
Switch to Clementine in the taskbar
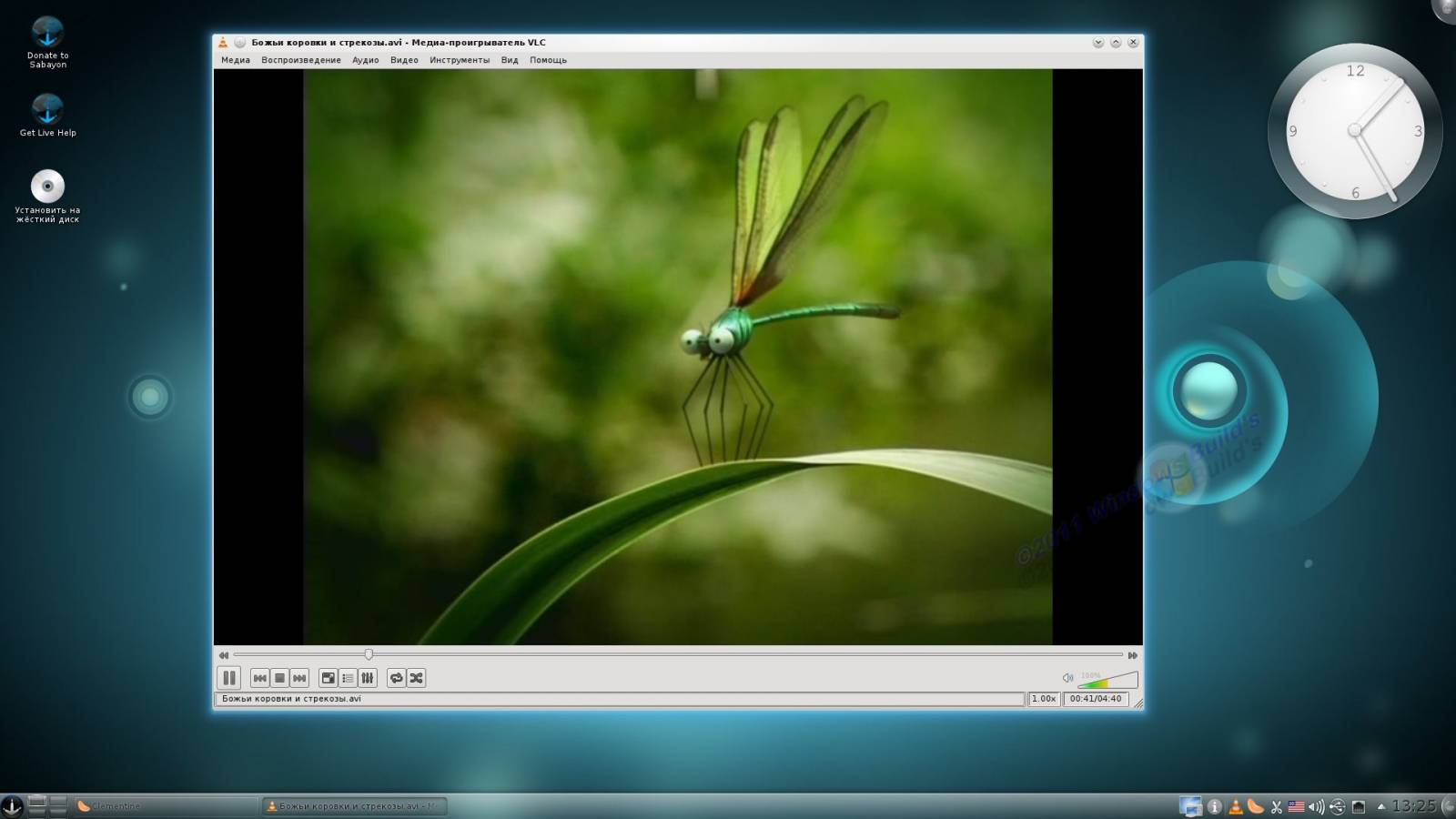(166, 806)
